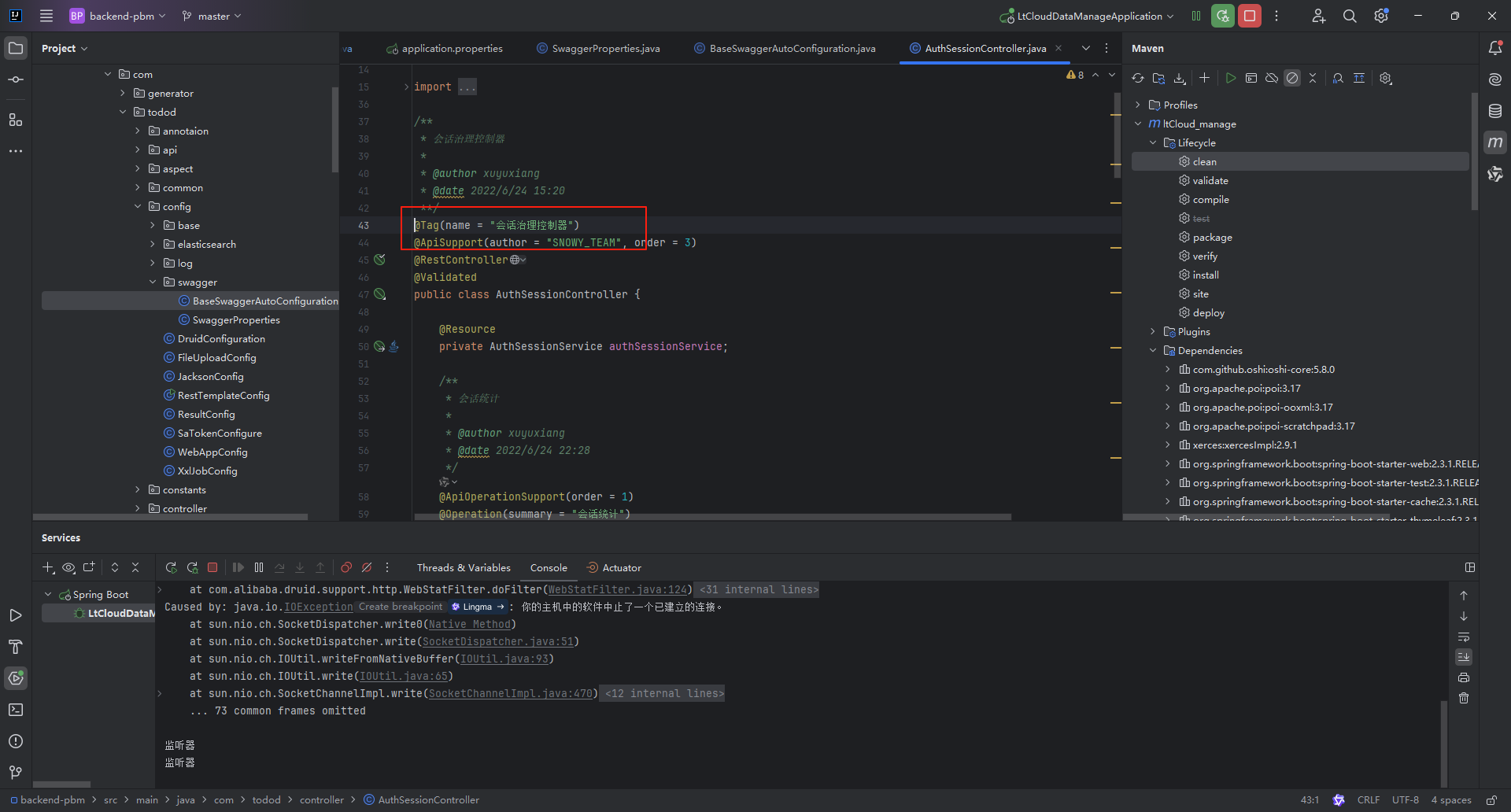
Task: Click IOException link in console
Action: pyautogui.click(x=319, y=607)
